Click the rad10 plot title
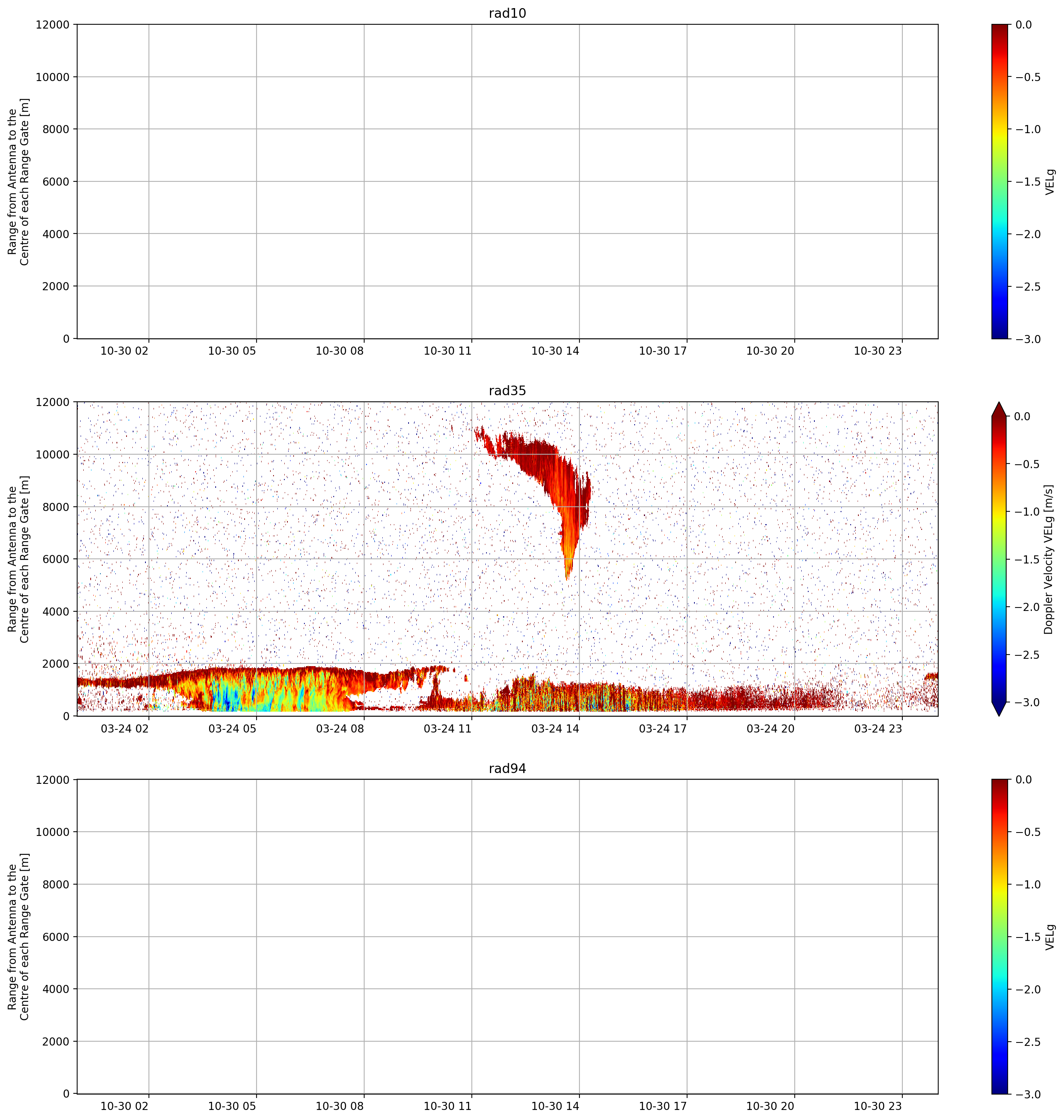1064x1120 pixels. [507, 13]
